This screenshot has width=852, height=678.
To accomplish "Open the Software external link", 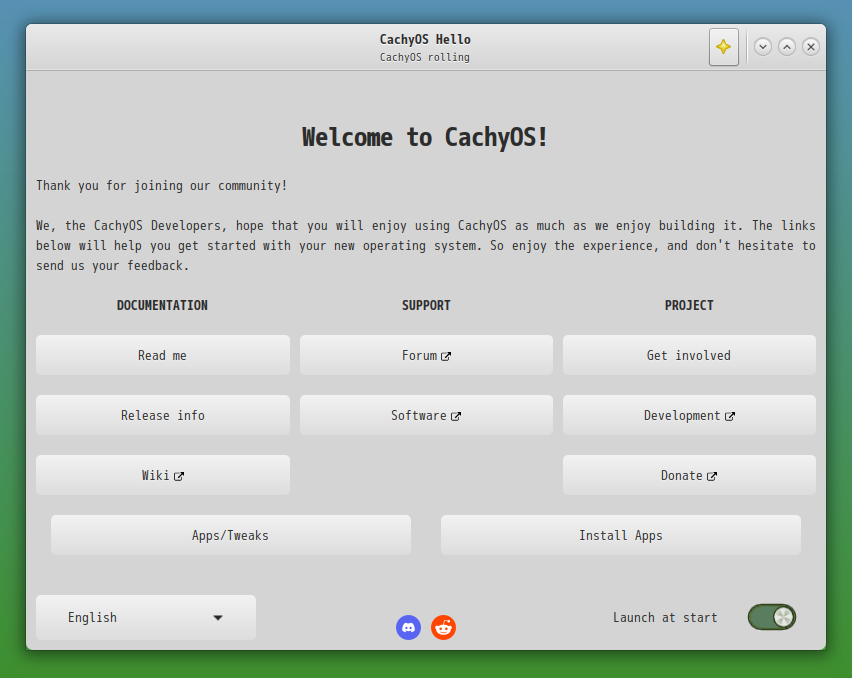I will (x=426, y=415).
